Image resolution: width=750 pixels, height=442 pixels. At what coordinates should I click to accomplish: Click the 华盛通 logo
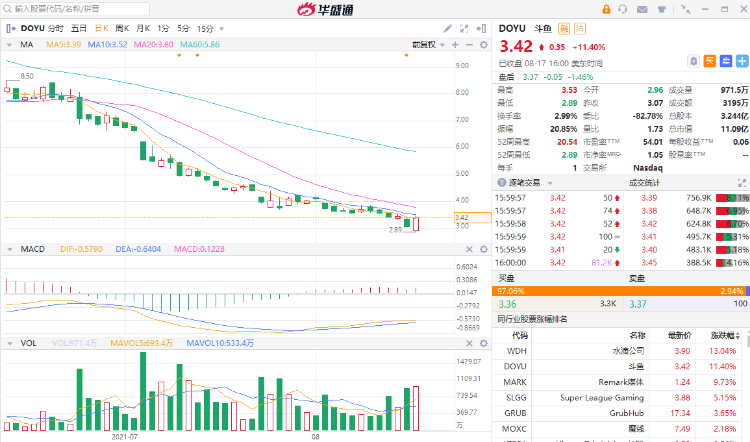pyautogui.click(x=325, y=9)
